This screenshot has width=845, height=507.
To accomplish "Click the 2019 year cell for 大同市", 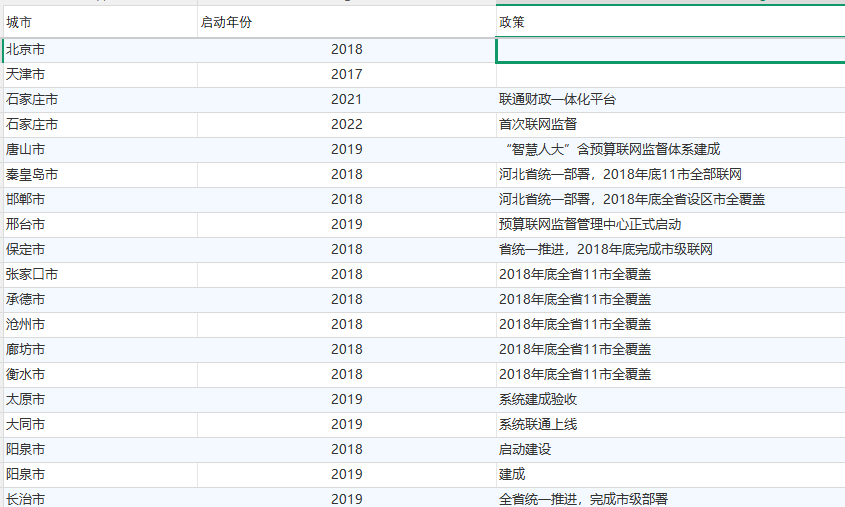I will pos(347,425).
